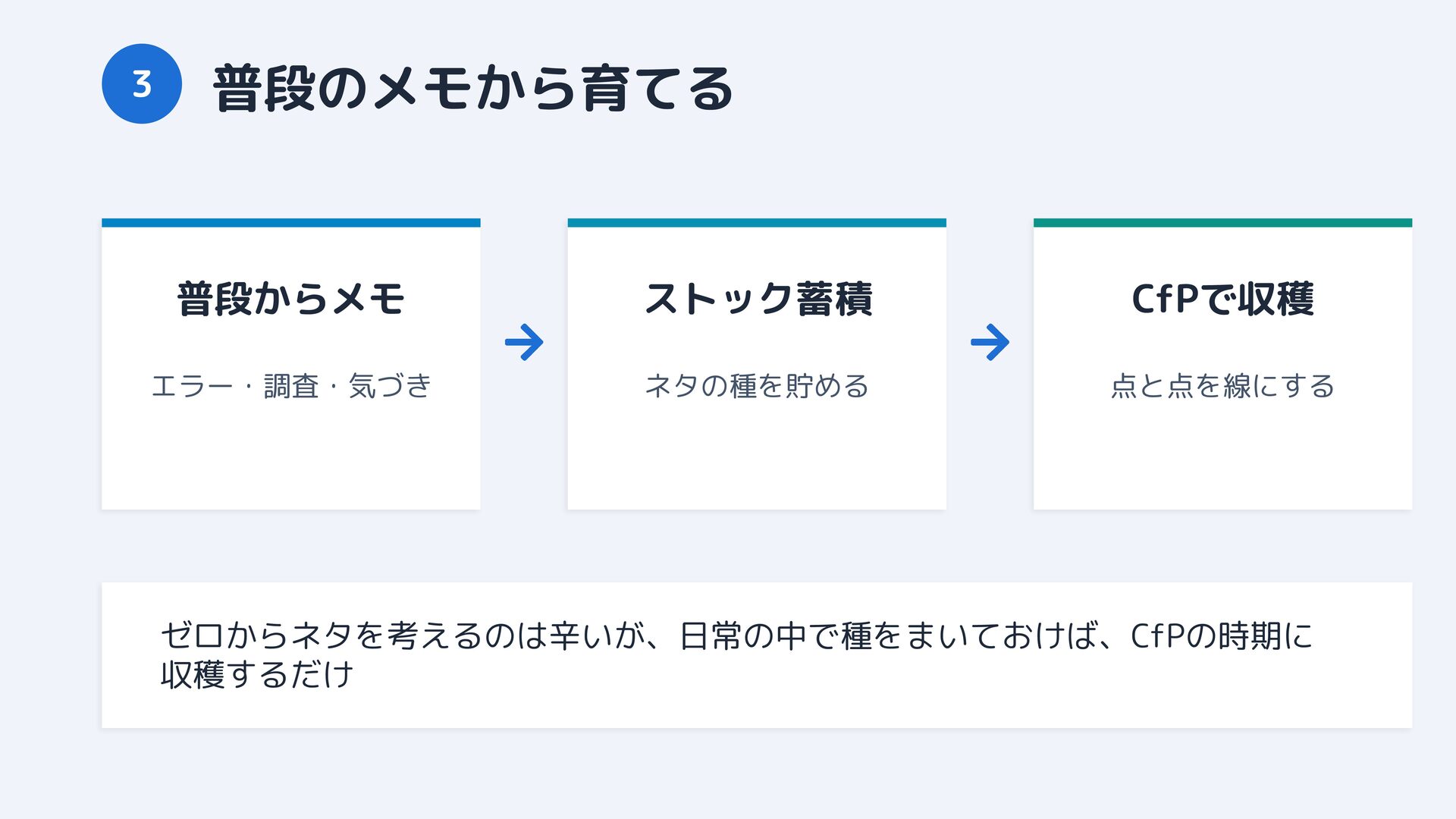Click the CfPの時期に text in summary box
The height and width of the screenshot is (819, 1456).
coord(1221,635)
